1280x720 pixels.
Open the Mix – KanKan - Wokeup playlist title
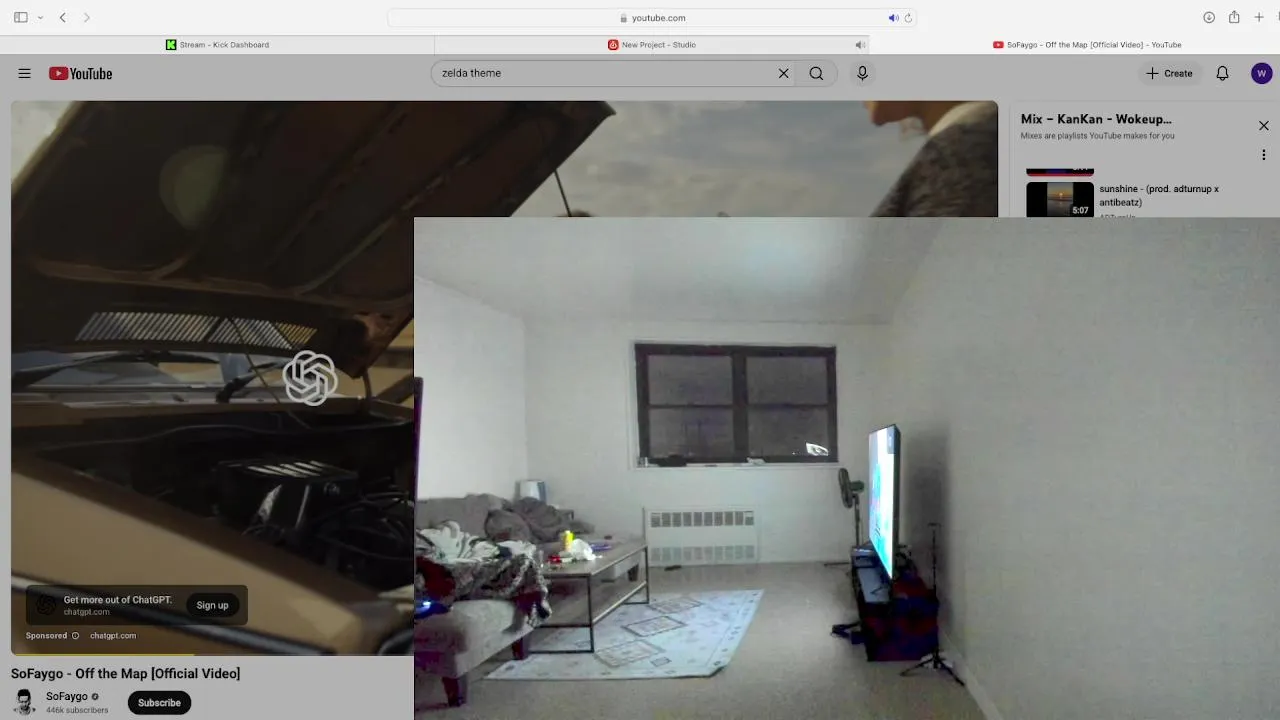1096,119
